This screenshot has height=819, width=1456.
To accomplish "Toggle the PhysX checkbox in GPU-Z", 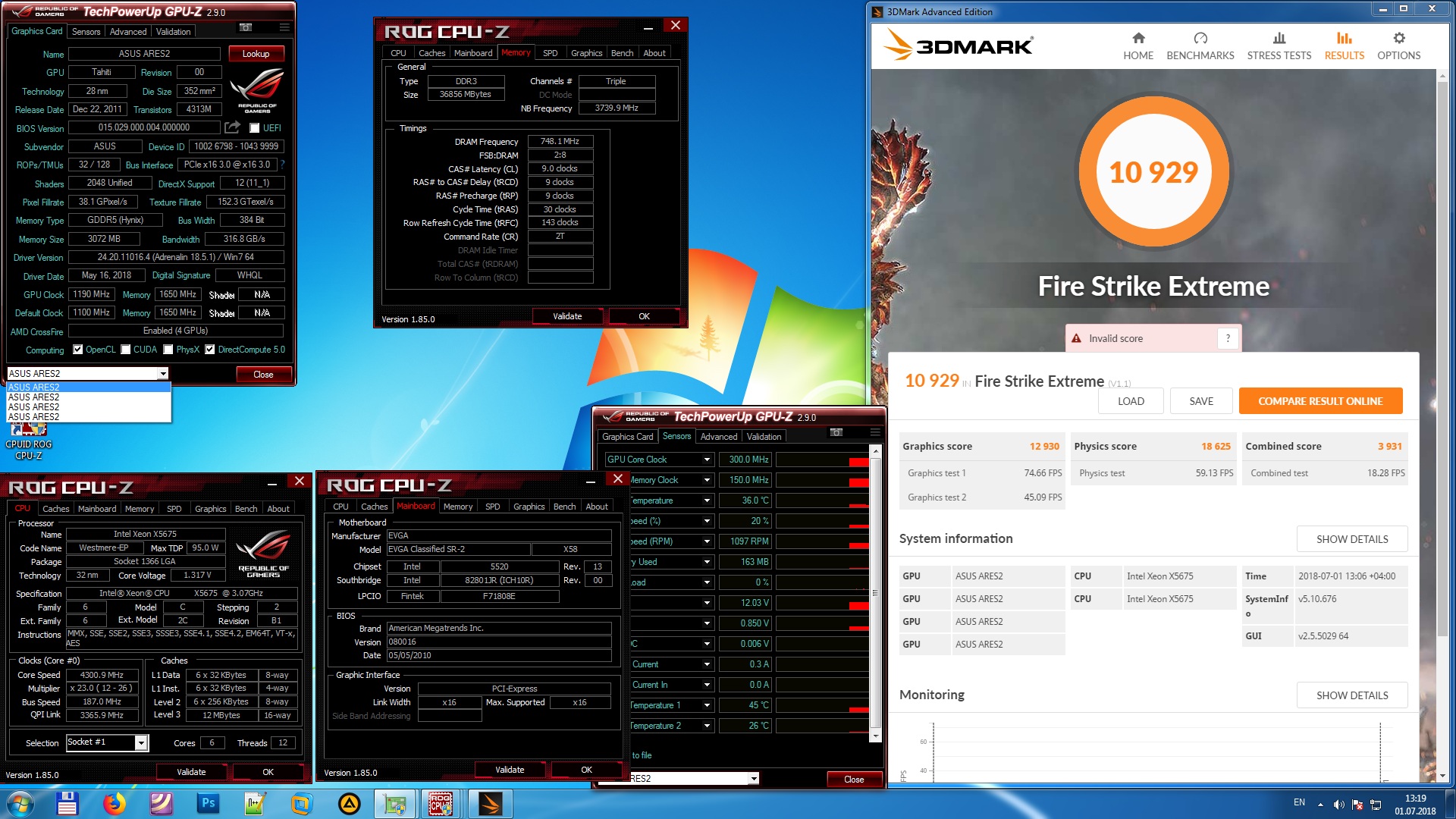I will (168, 350).
